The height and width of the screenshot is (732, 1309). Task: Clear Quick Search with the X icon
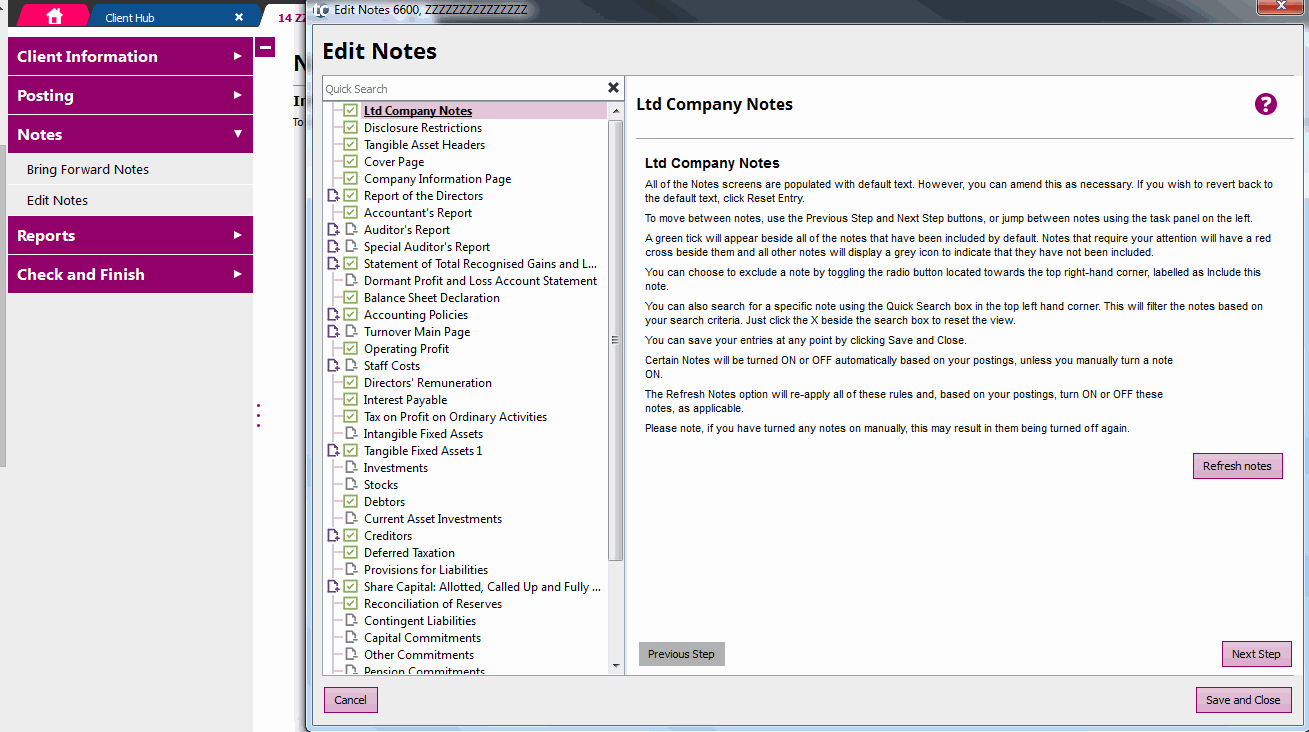tap(613, 88)
